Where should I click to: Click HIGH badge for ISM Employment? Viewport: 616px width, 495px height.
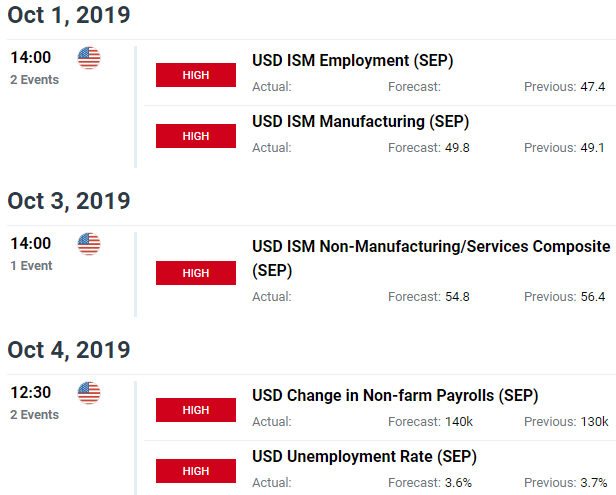point(196,75)
